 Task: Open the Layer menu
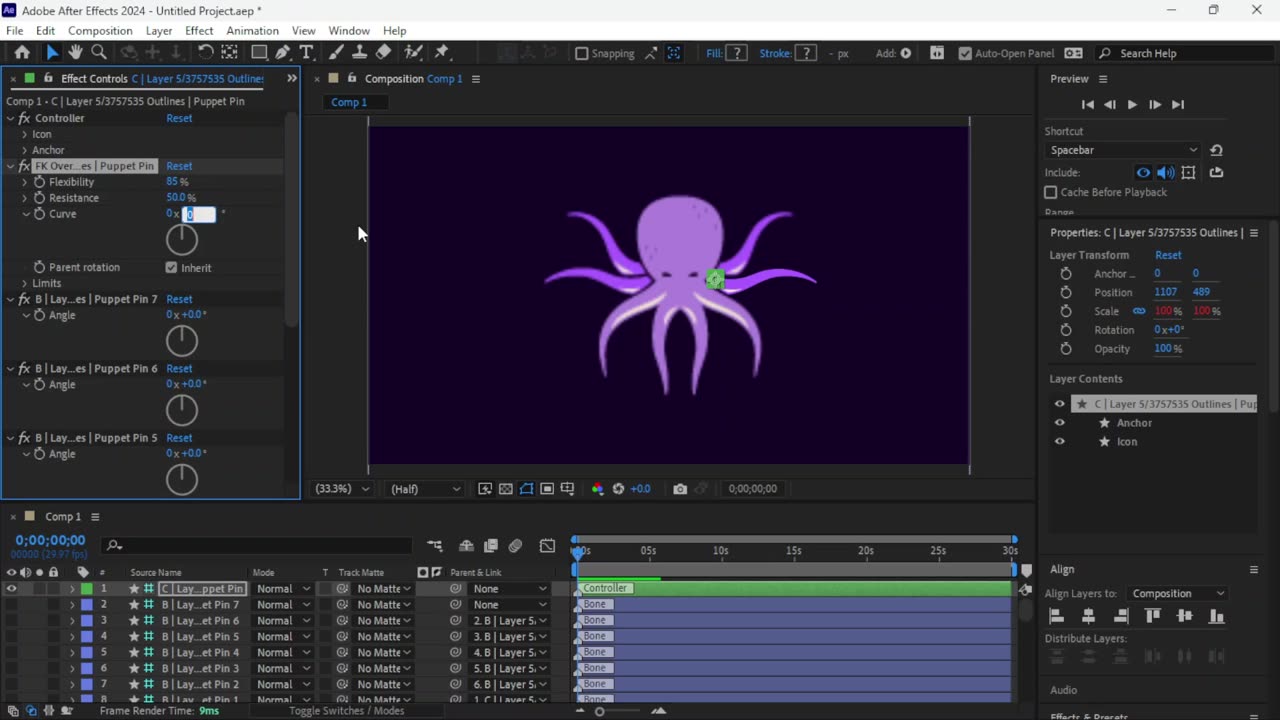click(159, 31)
